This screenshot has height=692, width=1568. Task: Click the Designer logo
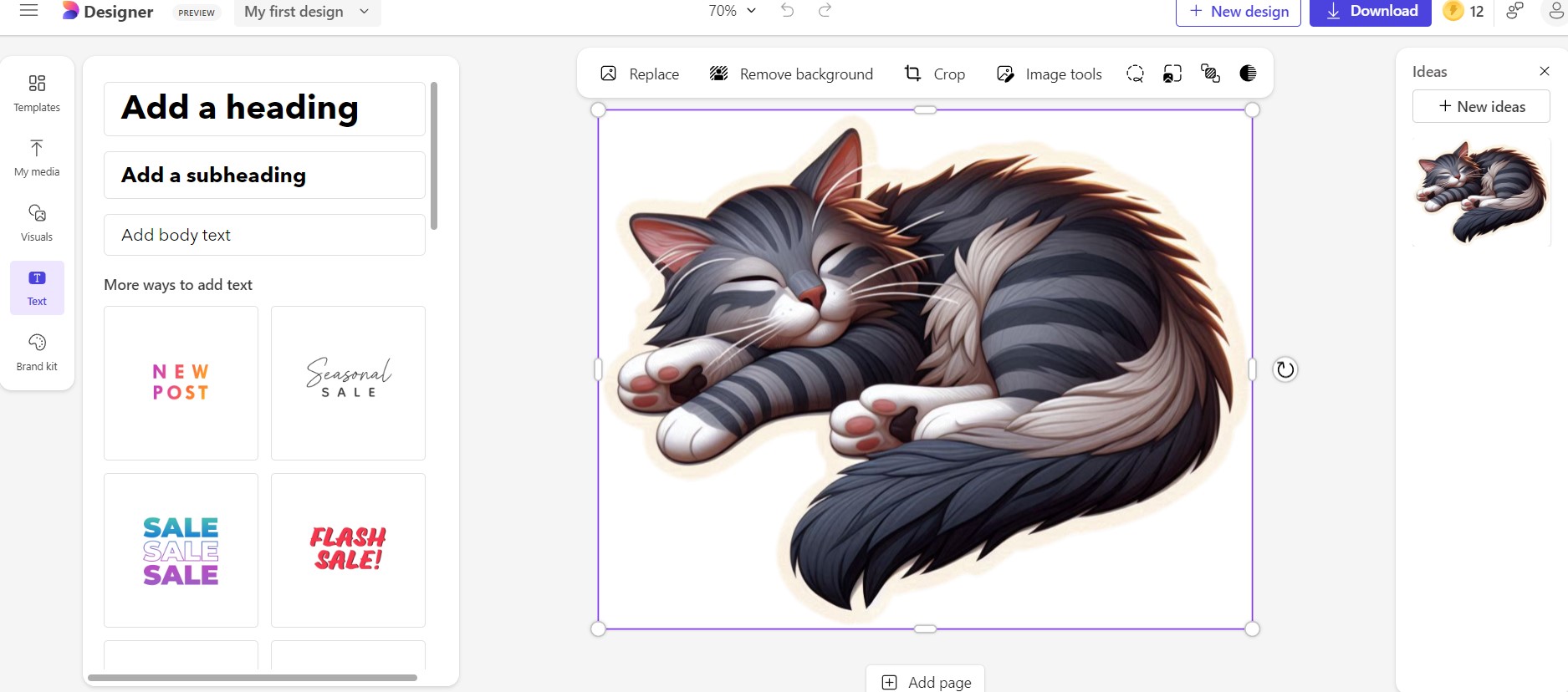tap(107, 12)
